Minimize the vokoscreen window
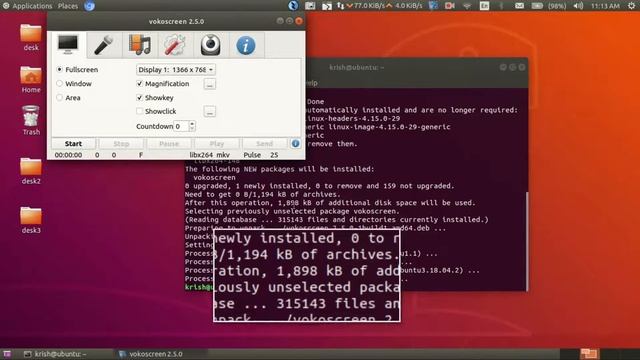640x360 pixels. [x=280, y=21]
